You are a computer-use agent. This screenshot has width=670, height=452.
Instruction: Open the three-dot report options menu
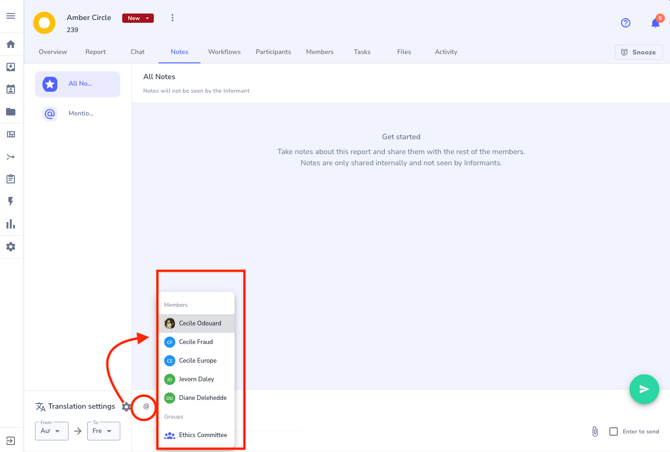click(172, 18)
